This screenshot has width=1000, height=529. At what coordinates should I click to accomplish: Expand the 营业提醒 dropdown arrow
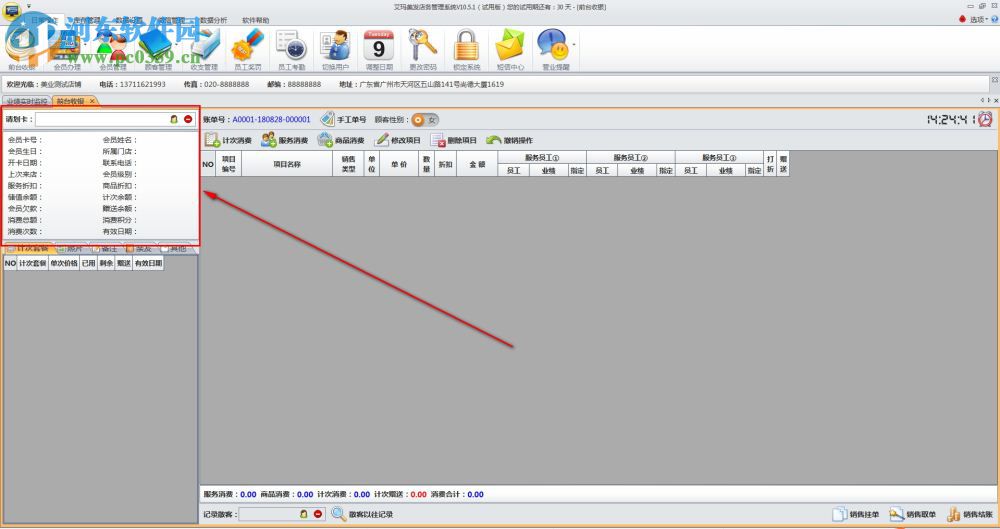tap(574, 45)
